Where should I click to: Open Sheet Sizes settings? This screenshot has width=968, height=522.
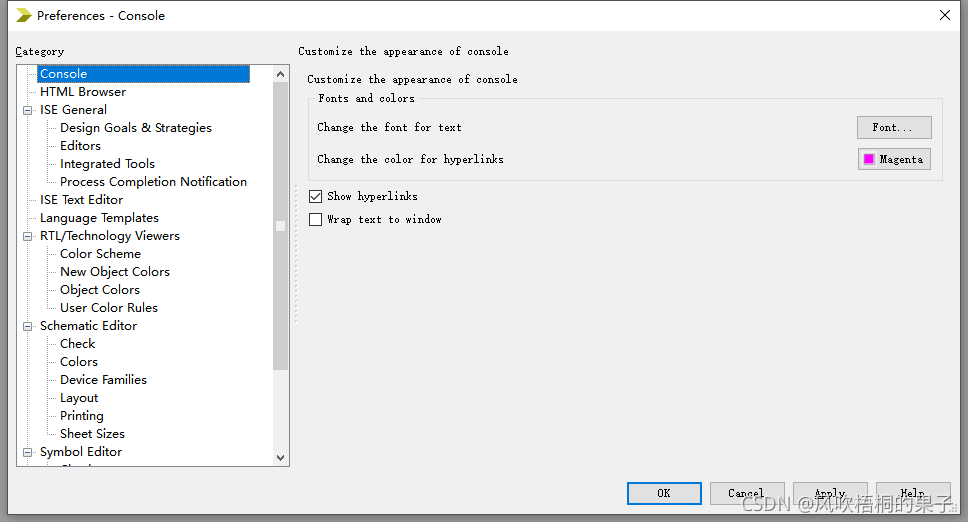[92, 434]
